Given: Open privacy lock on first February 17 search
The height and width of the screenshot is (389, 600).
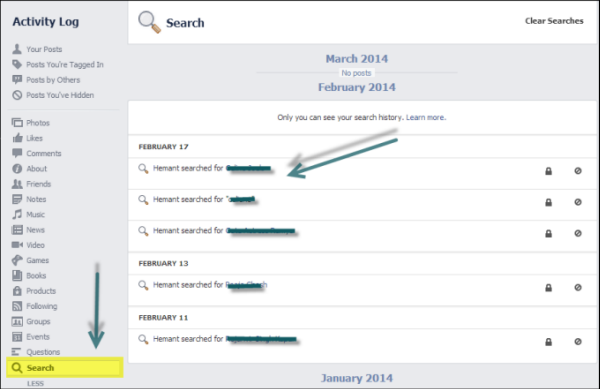Looking at the screenshot, I should pos(548,171).
